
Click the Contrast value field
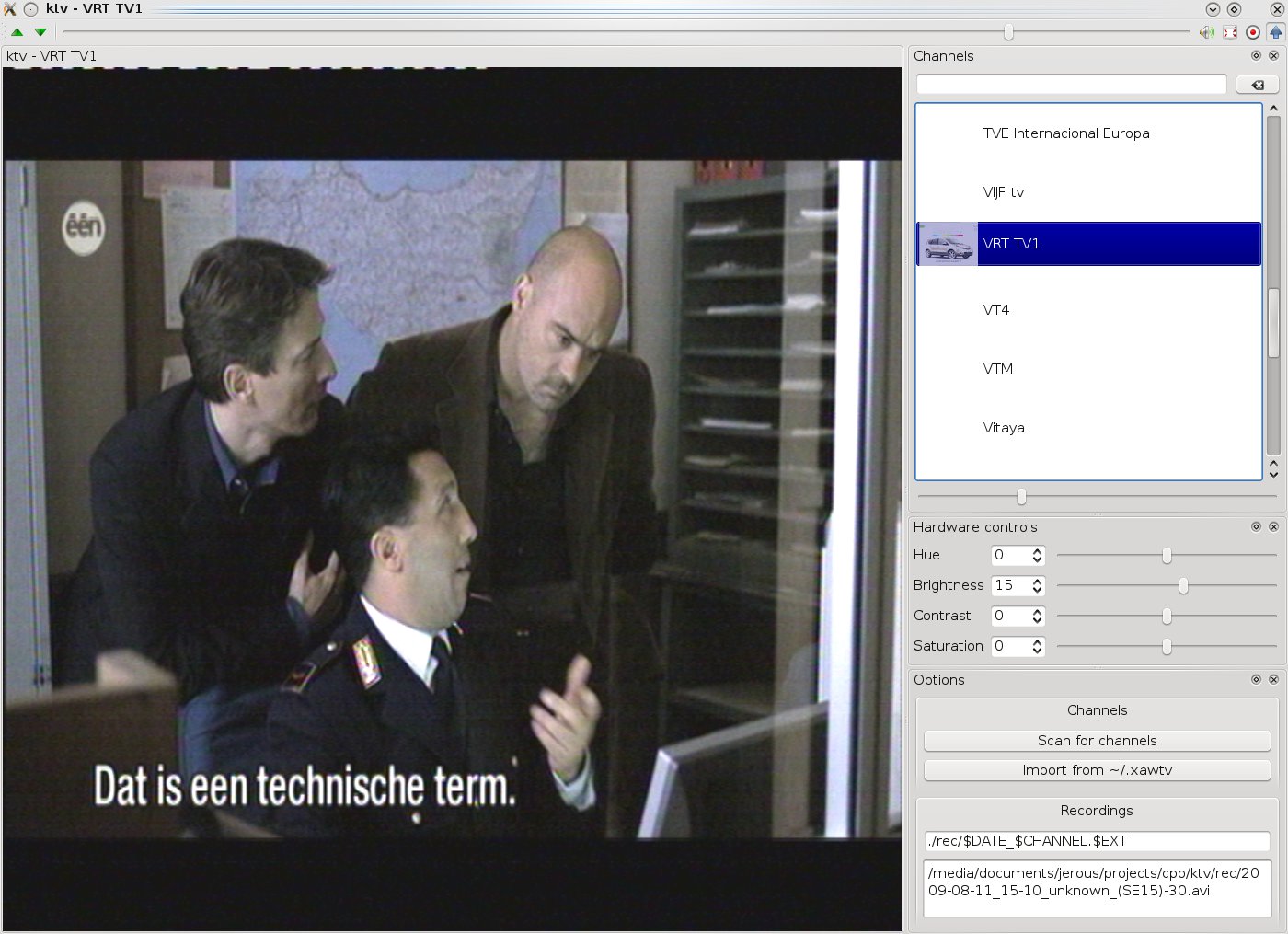1010,617
